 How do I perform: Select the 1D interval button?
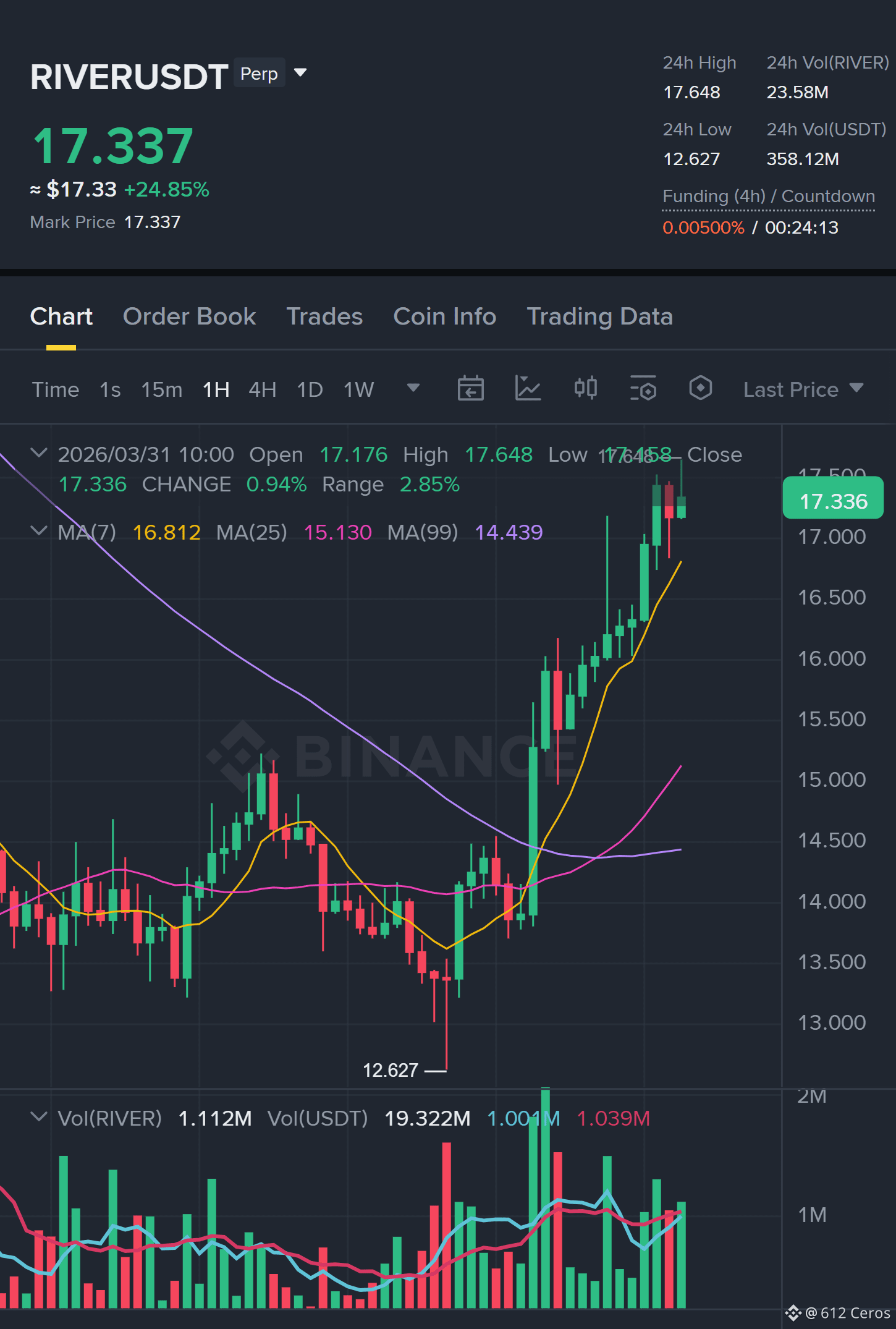pos(310,389)
